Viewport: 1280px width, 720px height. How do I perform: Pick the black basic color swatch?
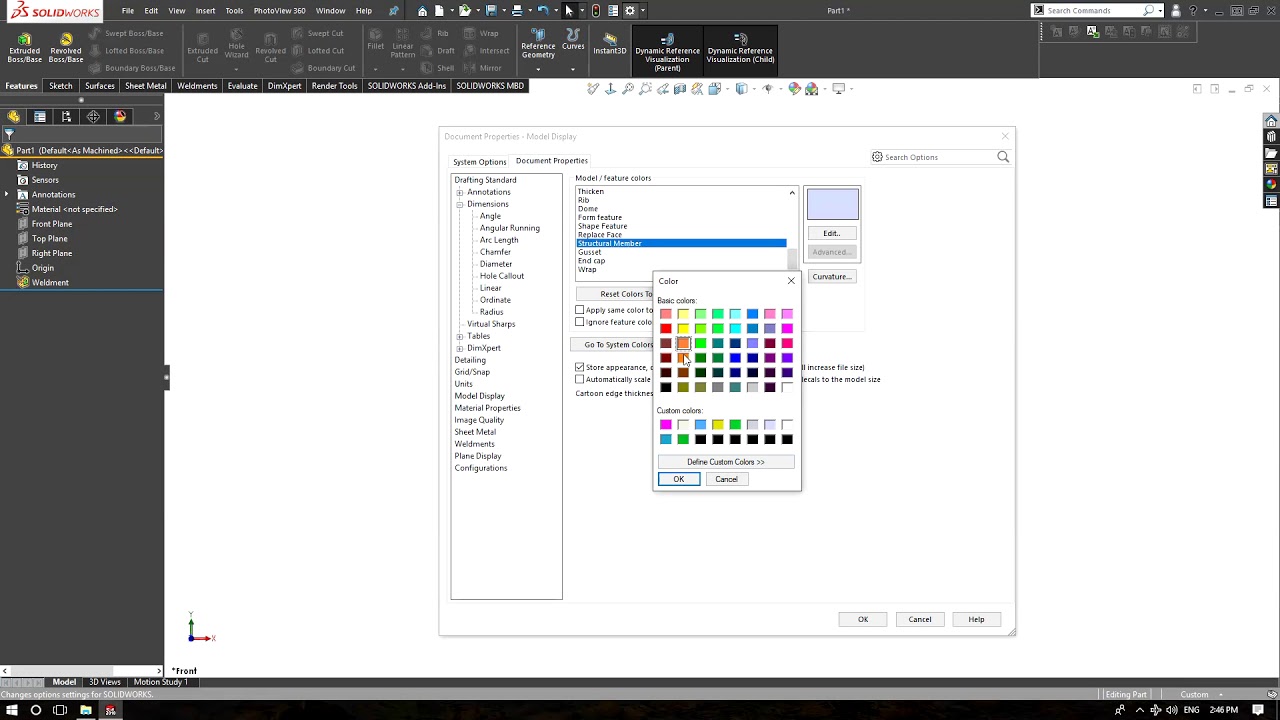[666, 387]
